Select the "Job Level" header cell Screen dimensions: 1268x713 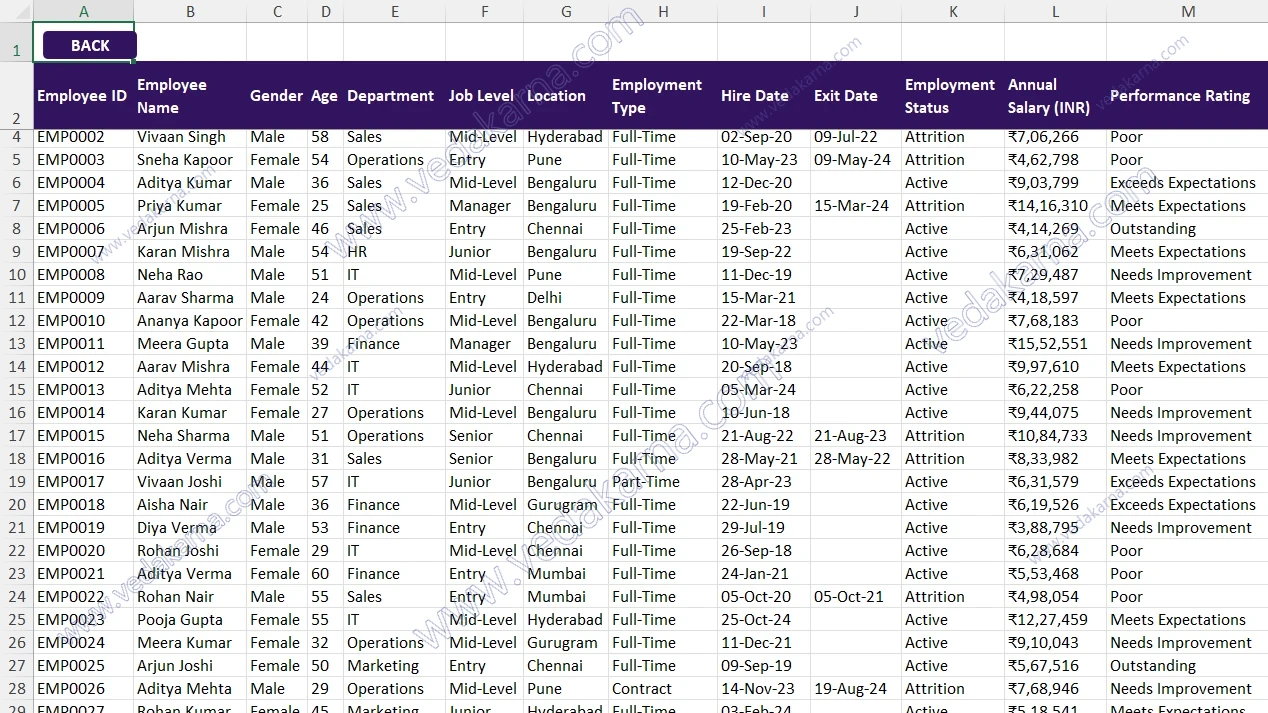point(485,96)
